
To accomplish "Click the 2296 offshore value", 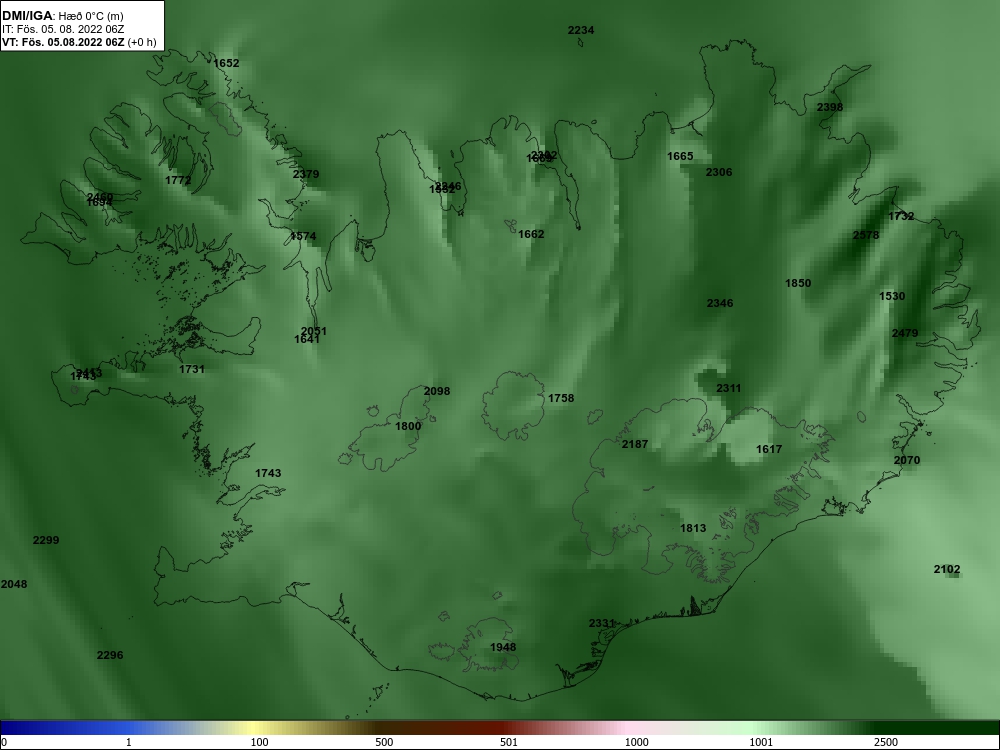I will click(x=110, y=655).
